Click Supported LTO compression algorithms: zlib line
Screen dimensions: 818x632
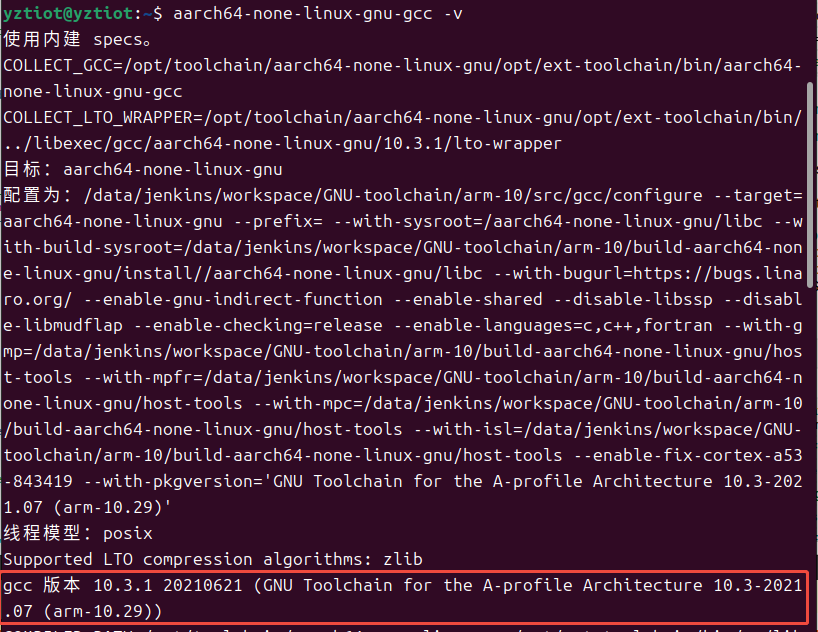pyautogui.click(x=213, y=559)
